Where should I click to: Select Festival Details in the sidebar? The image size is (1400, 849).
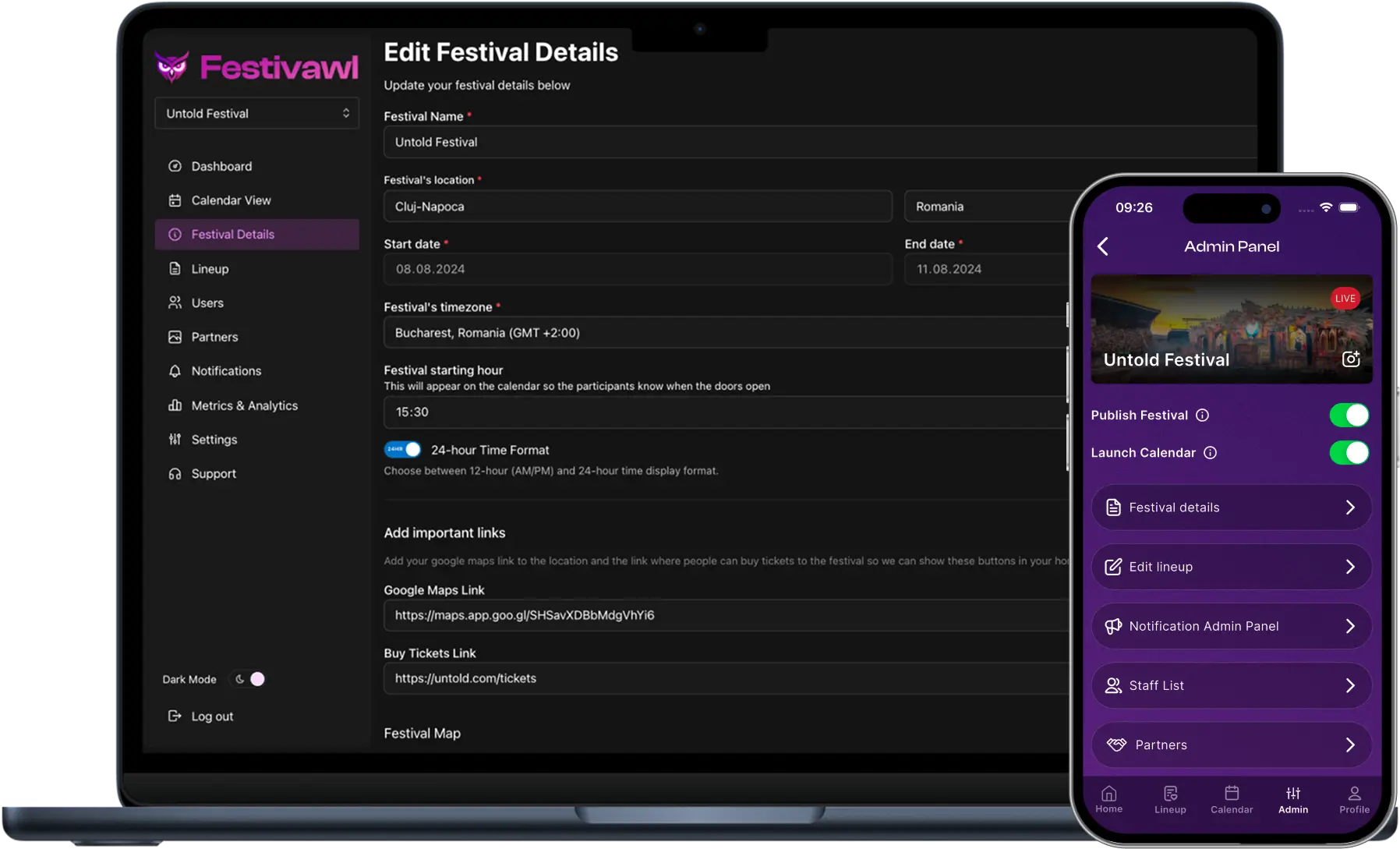click(257, 235)
